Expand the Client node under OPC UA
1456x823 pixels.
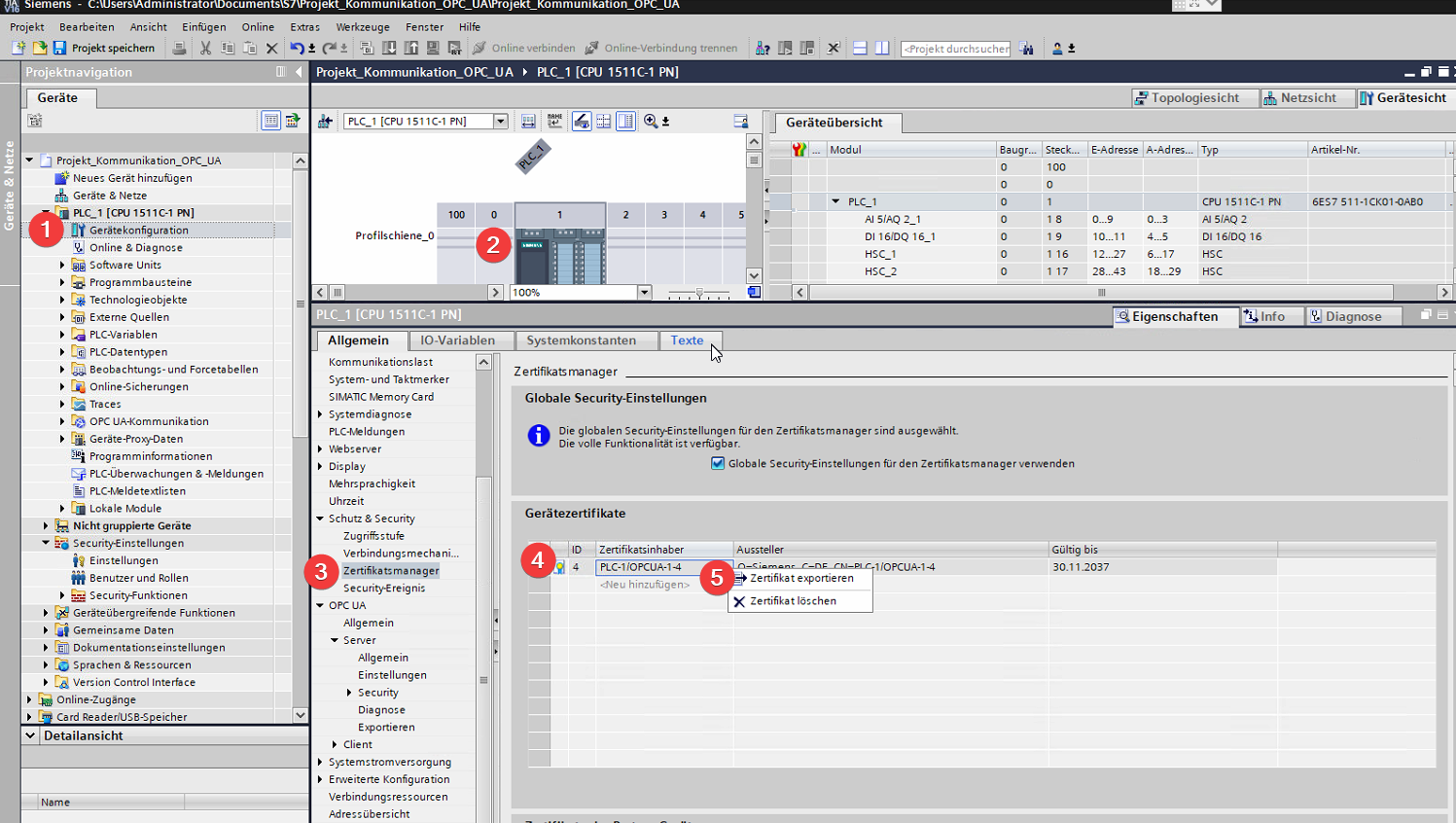pos(335,744)
